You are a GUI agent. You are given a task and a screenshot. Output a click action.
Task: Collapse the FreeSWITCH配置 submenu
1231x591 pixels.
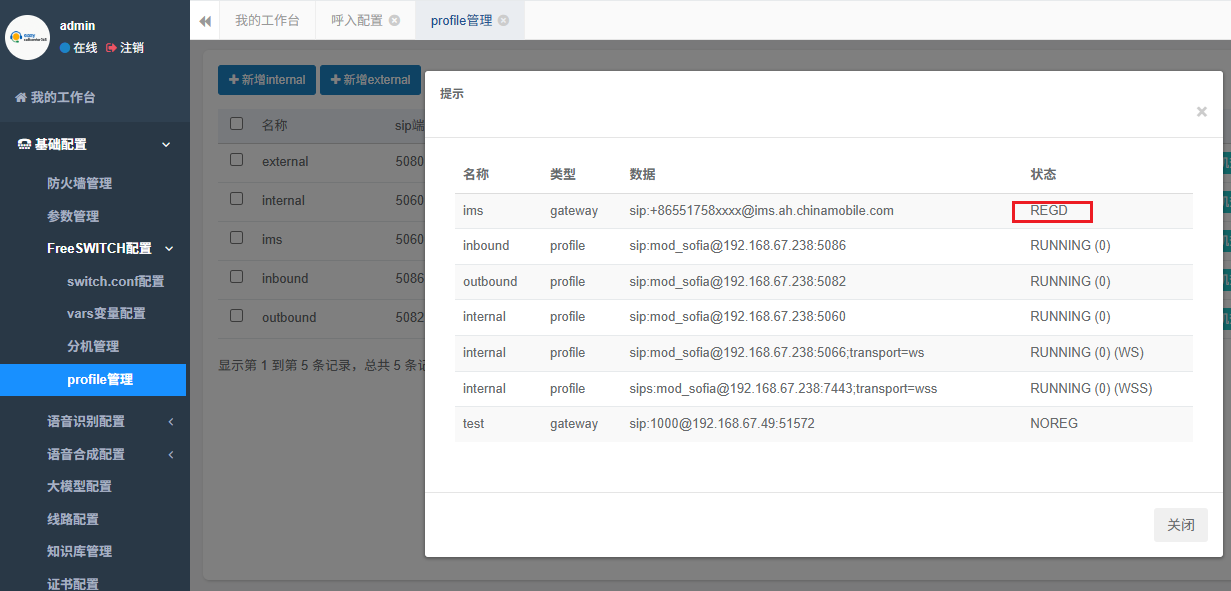tap(110, 248)
